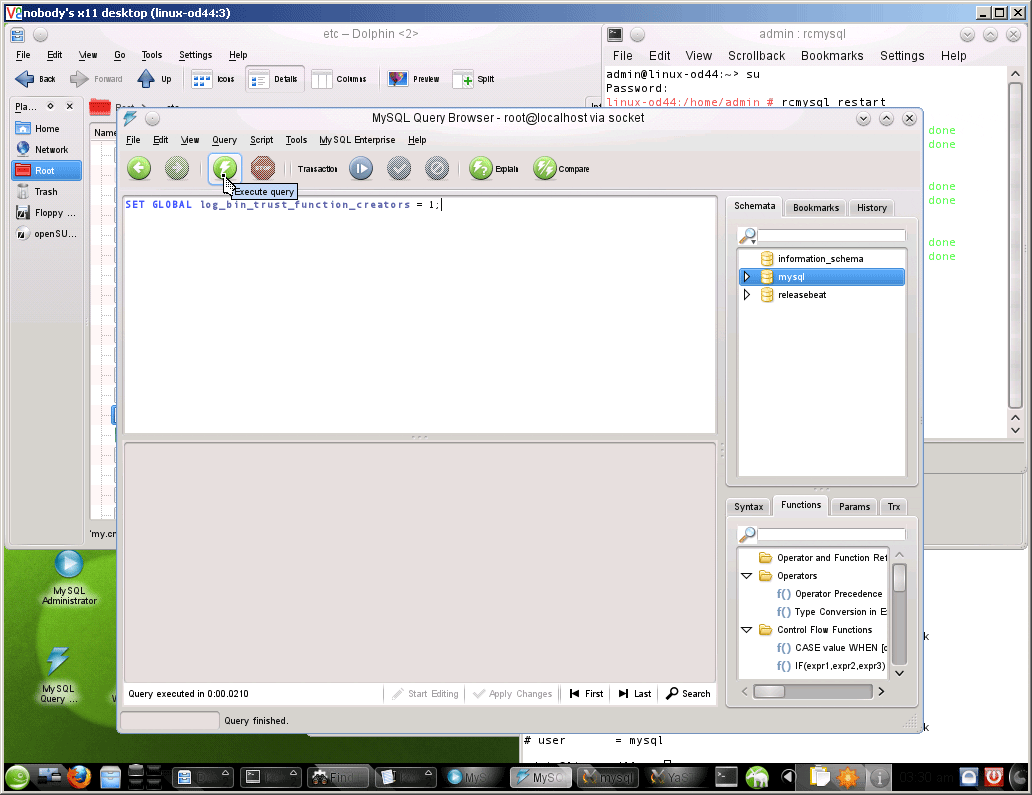The image size is (1032, 795).
Task: Click the red Stop button
Action: [263, 168]
